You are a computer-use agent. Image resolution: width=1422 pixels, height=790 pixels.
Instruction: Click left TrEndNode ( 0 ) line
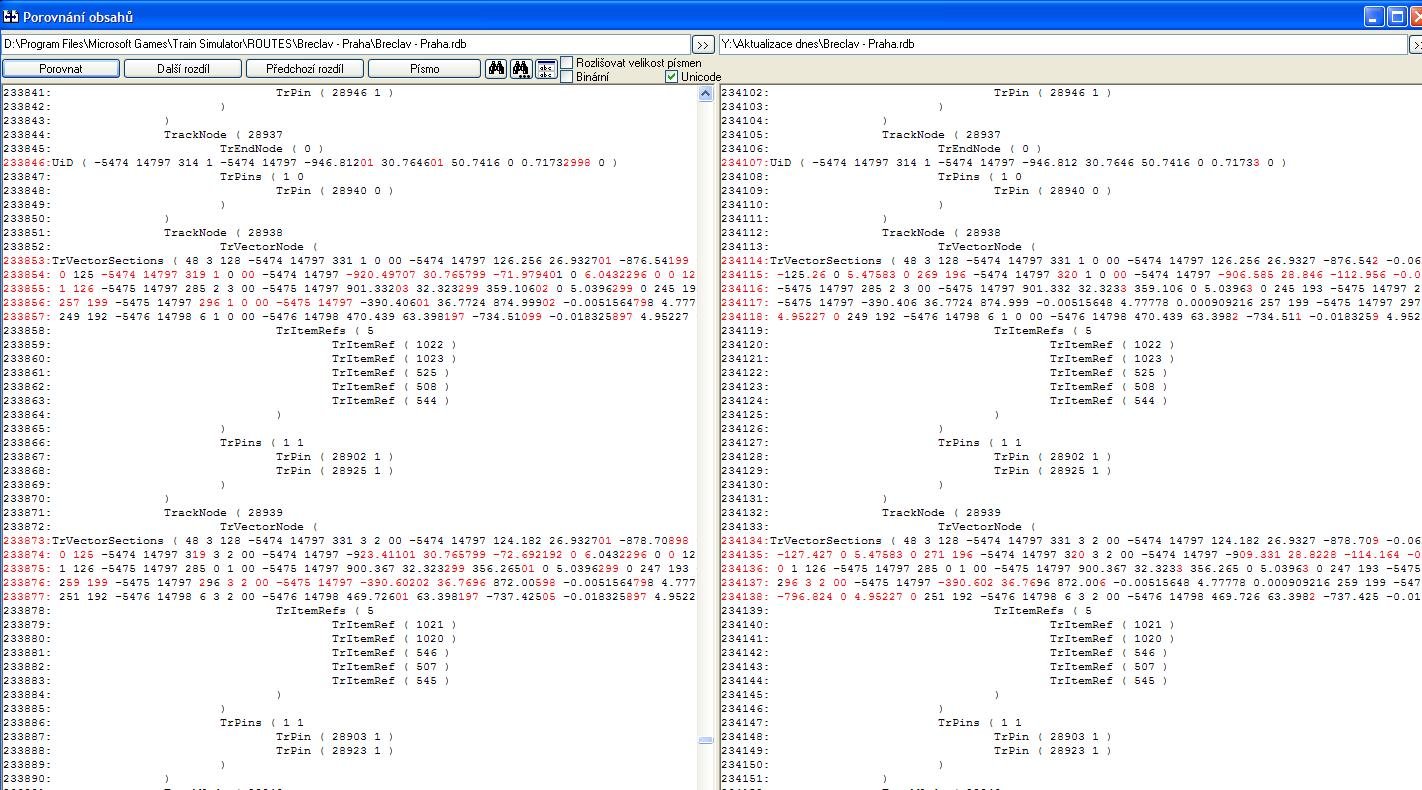tap(272, 149)
